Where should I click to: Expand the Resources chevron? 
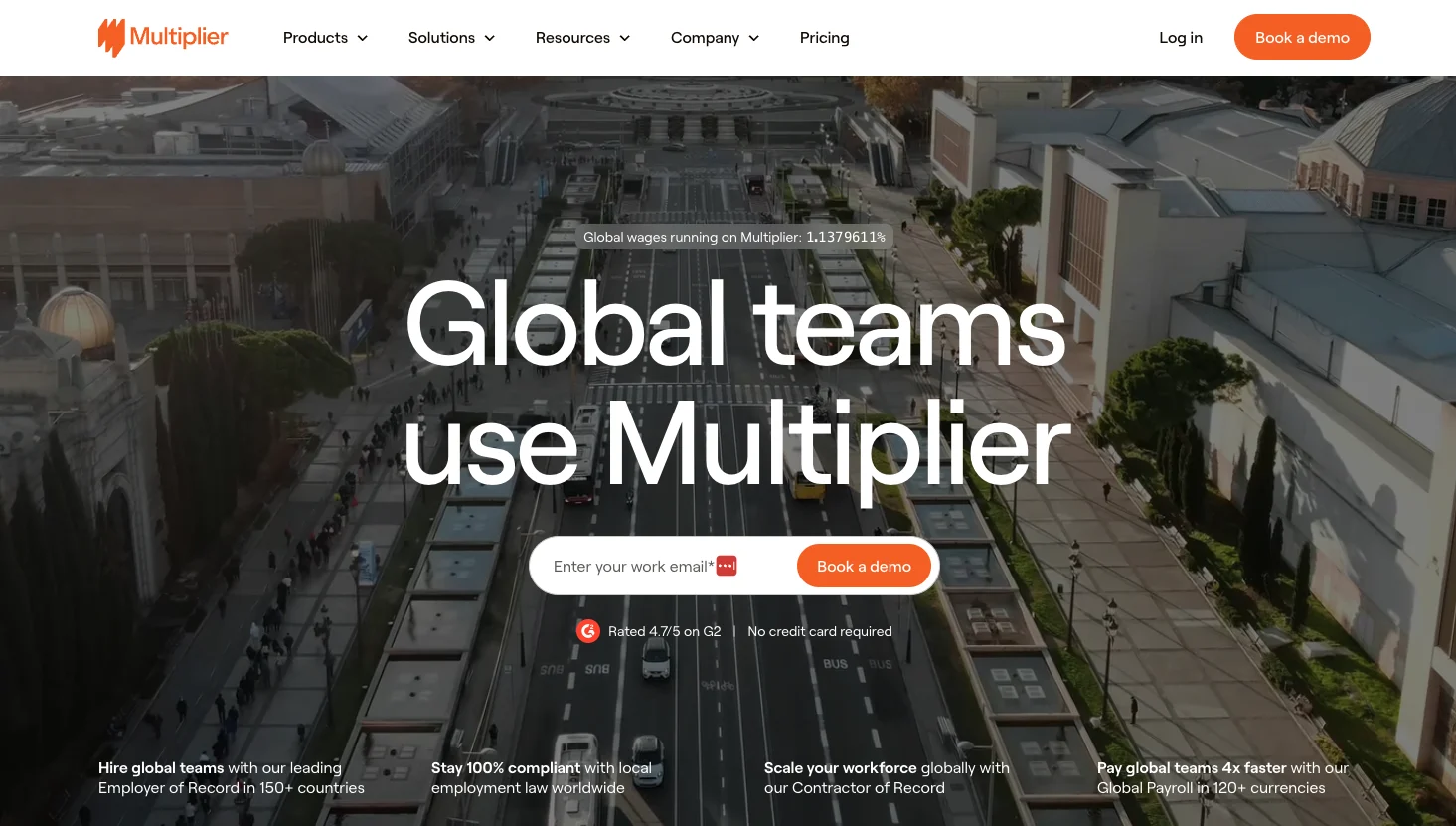tap(625, 38)
